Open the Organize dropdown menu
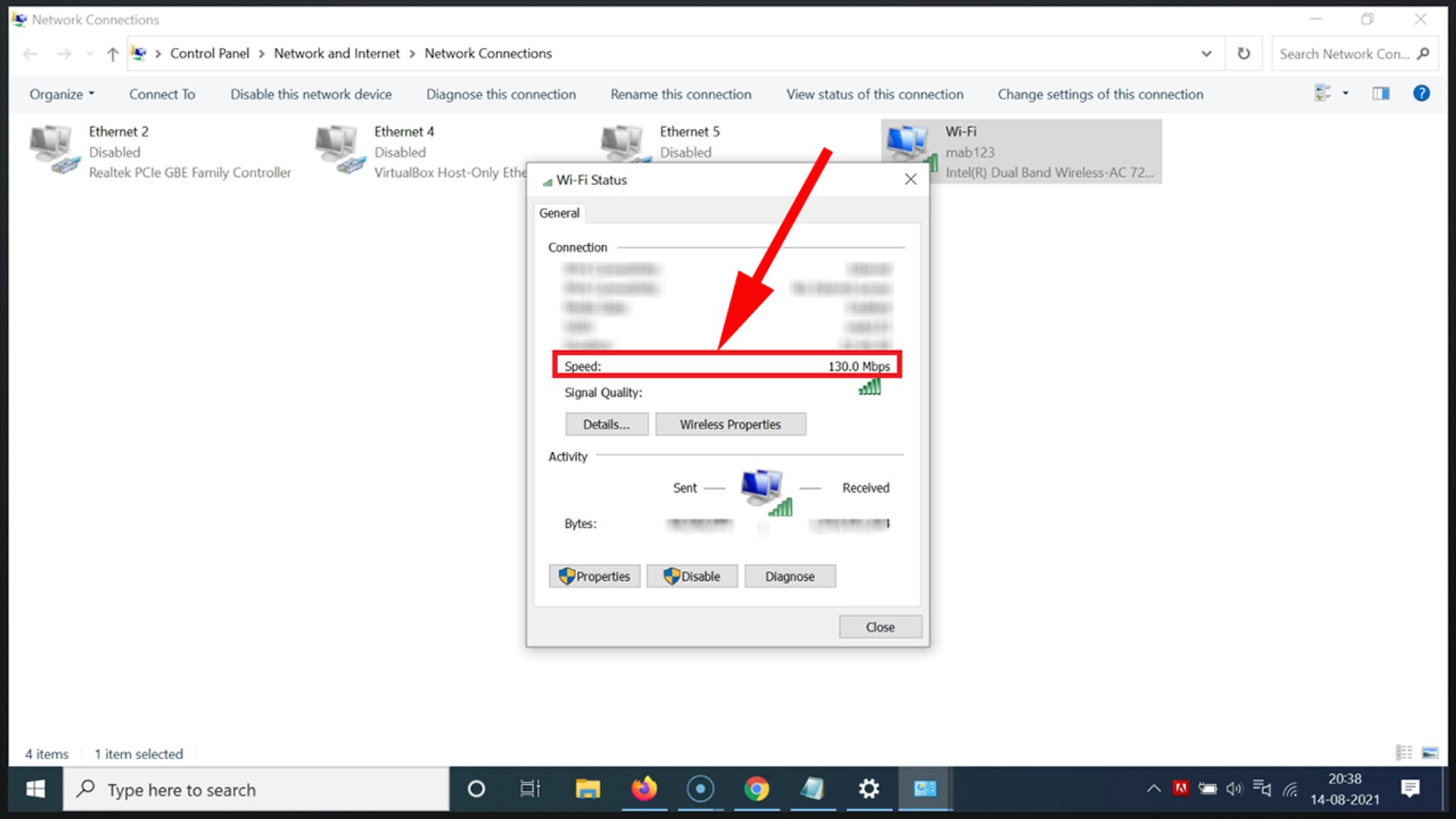 [x=61, y=93]
